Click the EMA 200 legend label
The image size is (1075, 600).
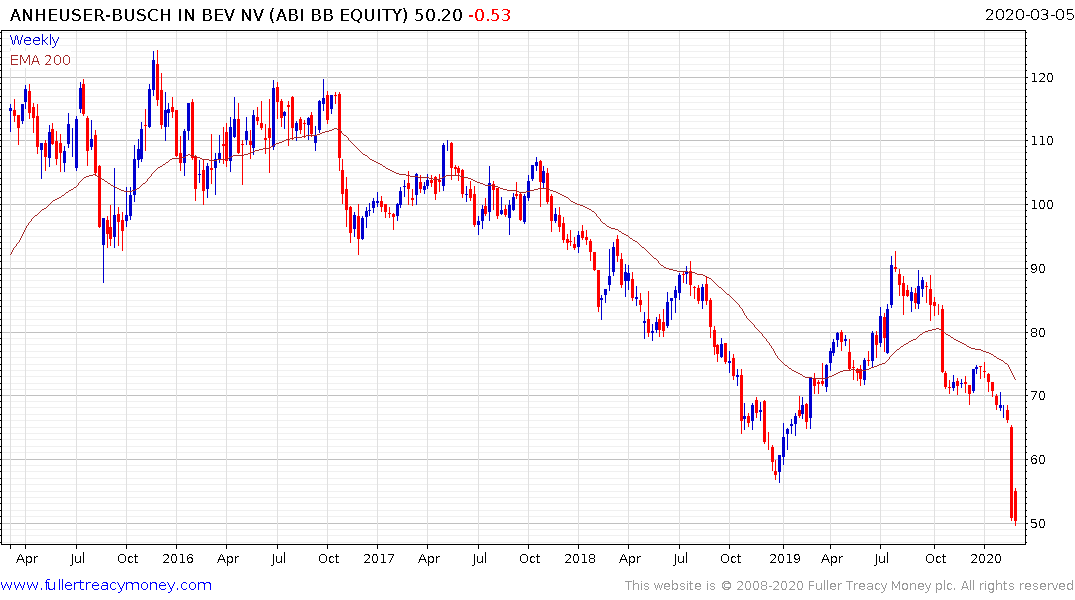[40, 60]
